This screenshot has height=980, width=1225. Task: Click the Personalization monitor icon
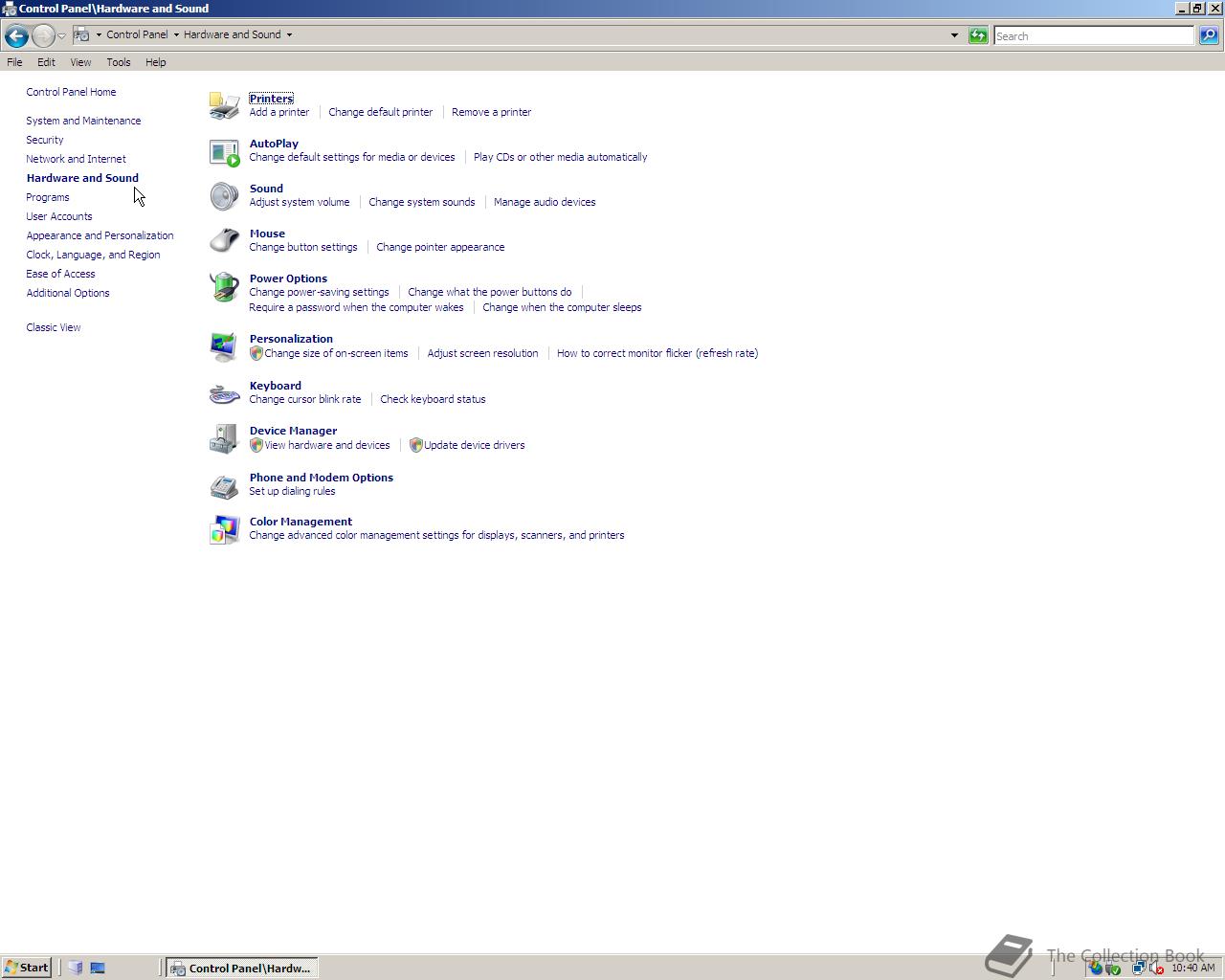[x=224, y=346]
